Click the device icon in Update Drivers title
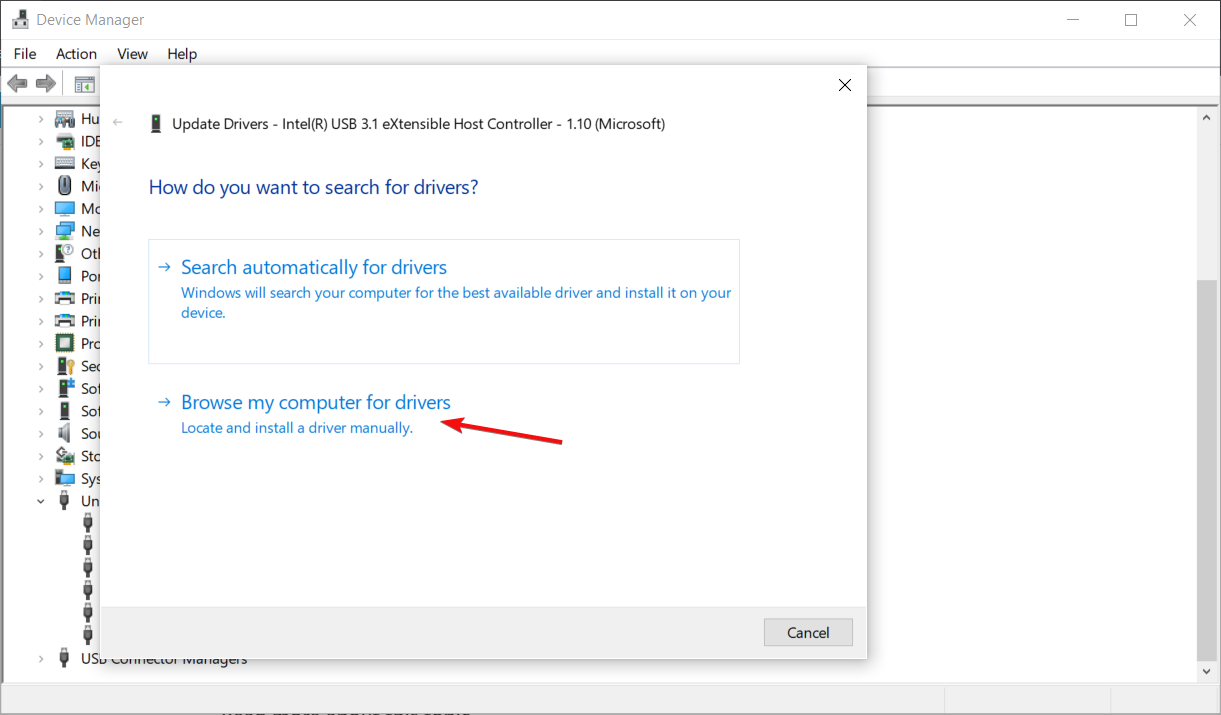Viewport: 1221px width, 715px height. click(155, 124)
